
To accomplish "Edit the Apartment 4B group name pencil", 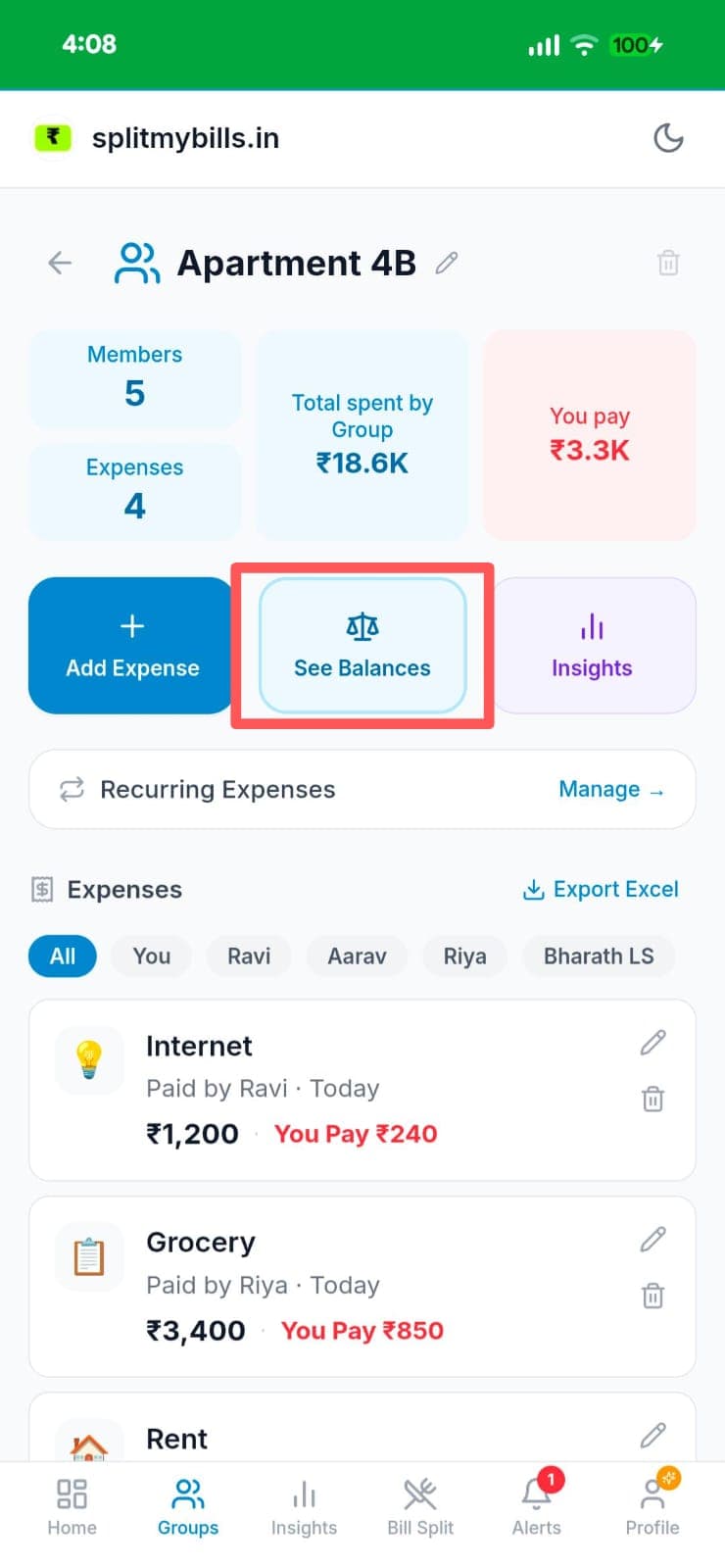I will 447,263.
